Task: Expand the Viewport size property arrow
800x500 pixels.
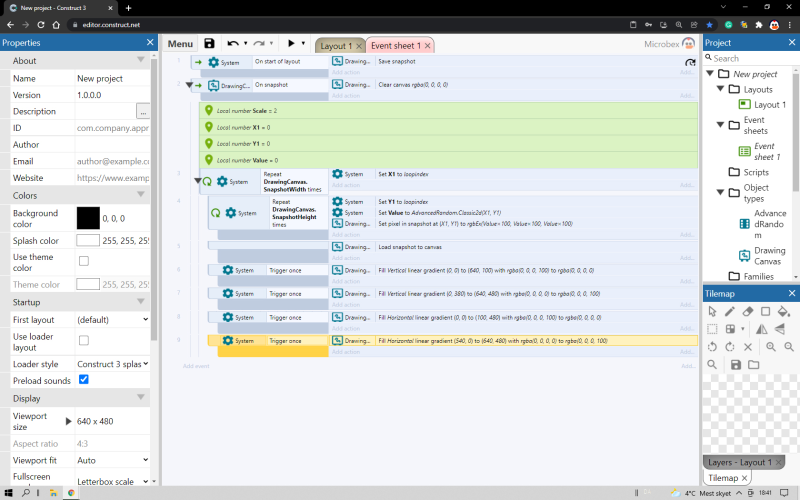Action: click(x=68, y=421)
